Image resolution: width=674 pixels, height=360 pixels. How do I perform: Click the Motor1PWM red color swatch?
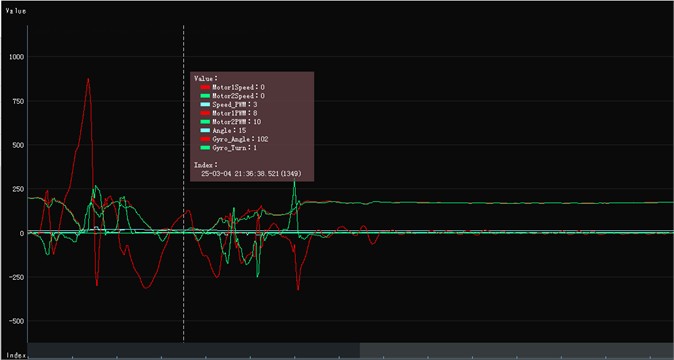point(205,113)
